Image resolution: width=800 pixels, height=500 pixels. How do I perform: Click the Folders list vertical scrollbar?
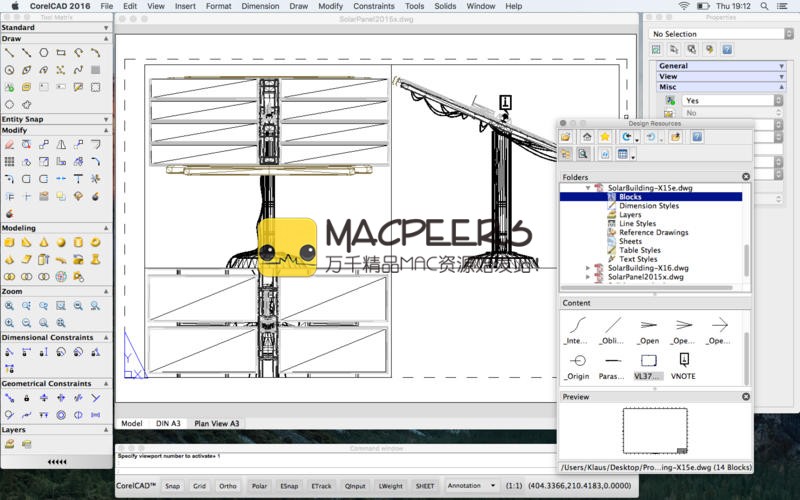pyautogui.click(x=746, y=240)
